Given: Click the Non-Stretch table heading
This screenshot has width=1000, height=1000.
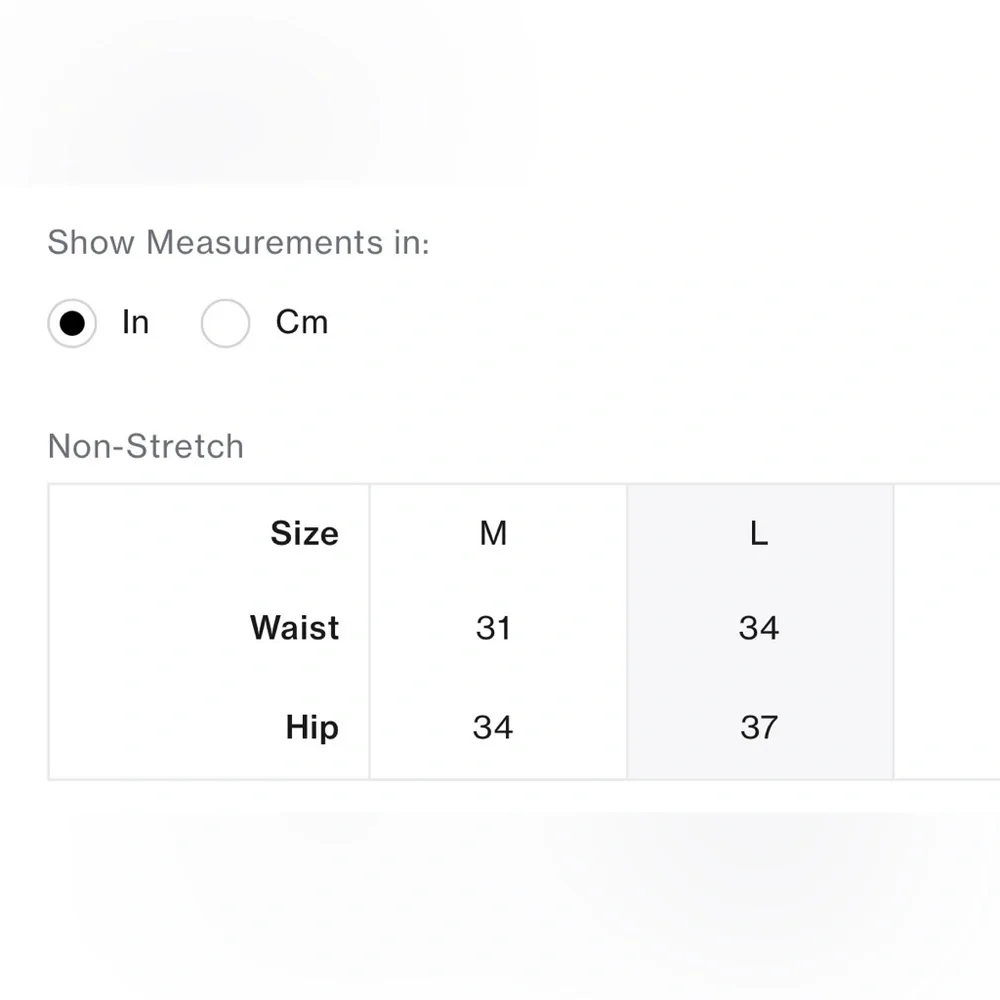Looking at the screenshot, I should pos(145,446).
